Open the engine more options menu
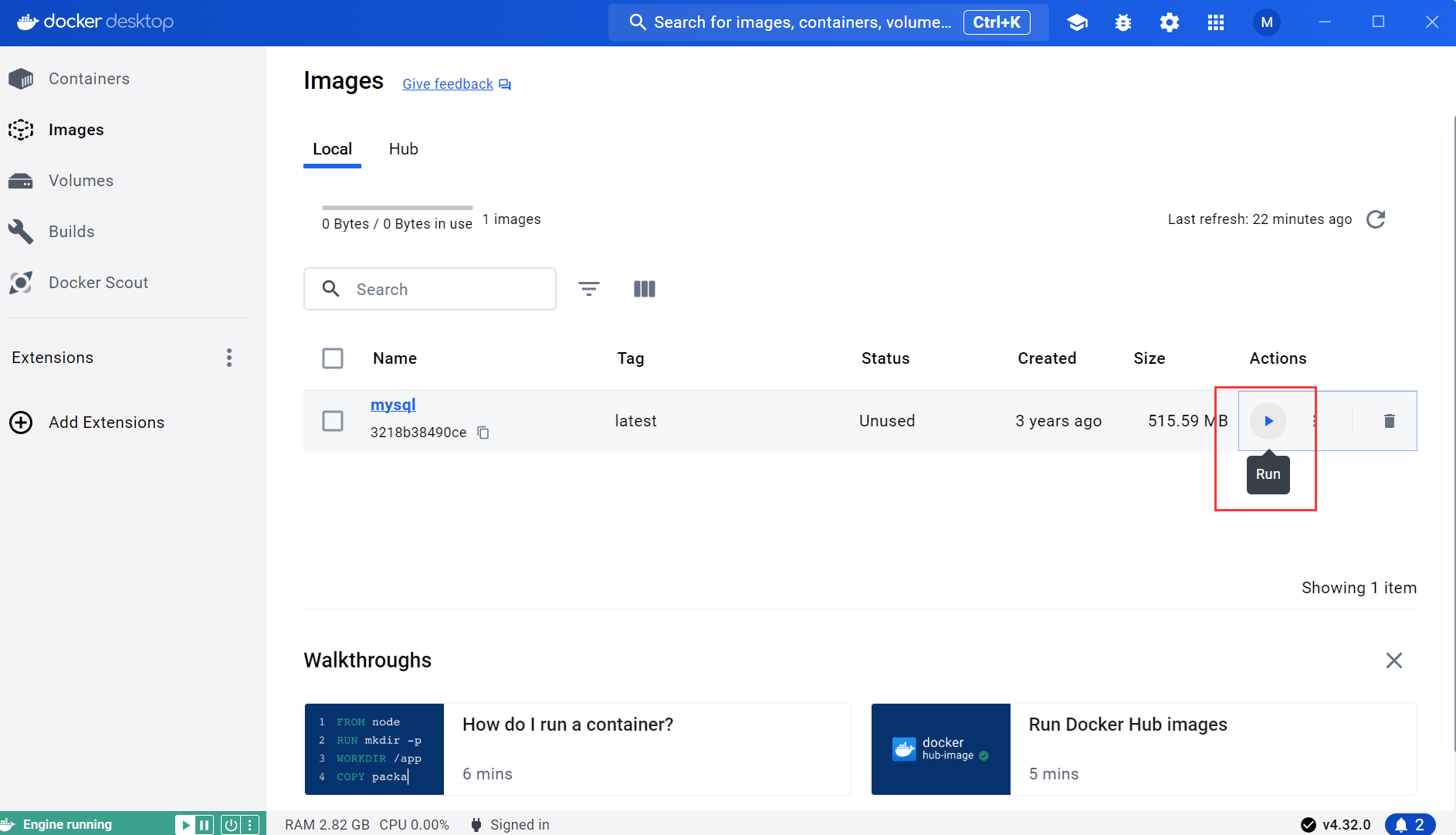Viewport: 1456px width, 835px height. 250,825
